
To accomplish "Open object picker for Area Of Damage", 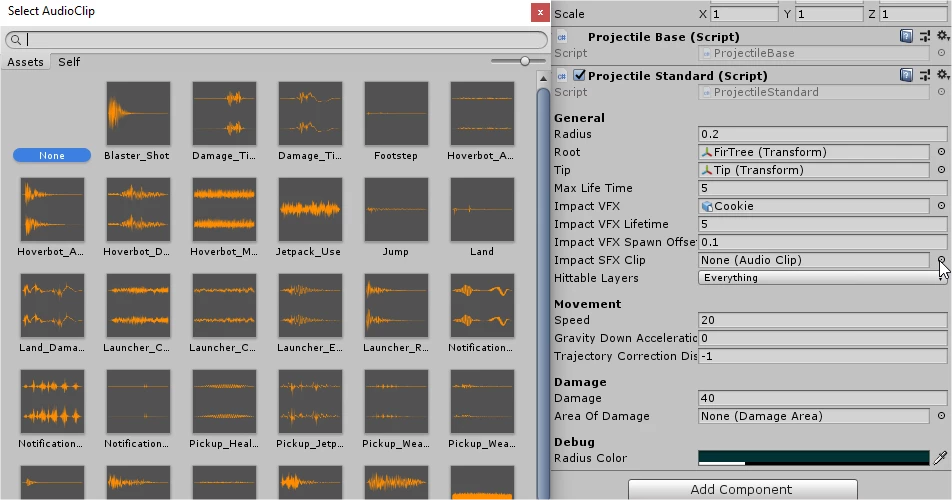I will click(941, 416).
